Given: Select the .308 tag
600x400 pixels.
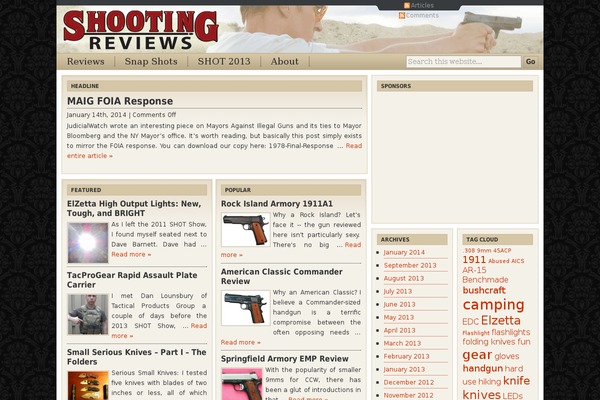Looking at the screenshot, I should pyautogui.click(x=469, y=250).
